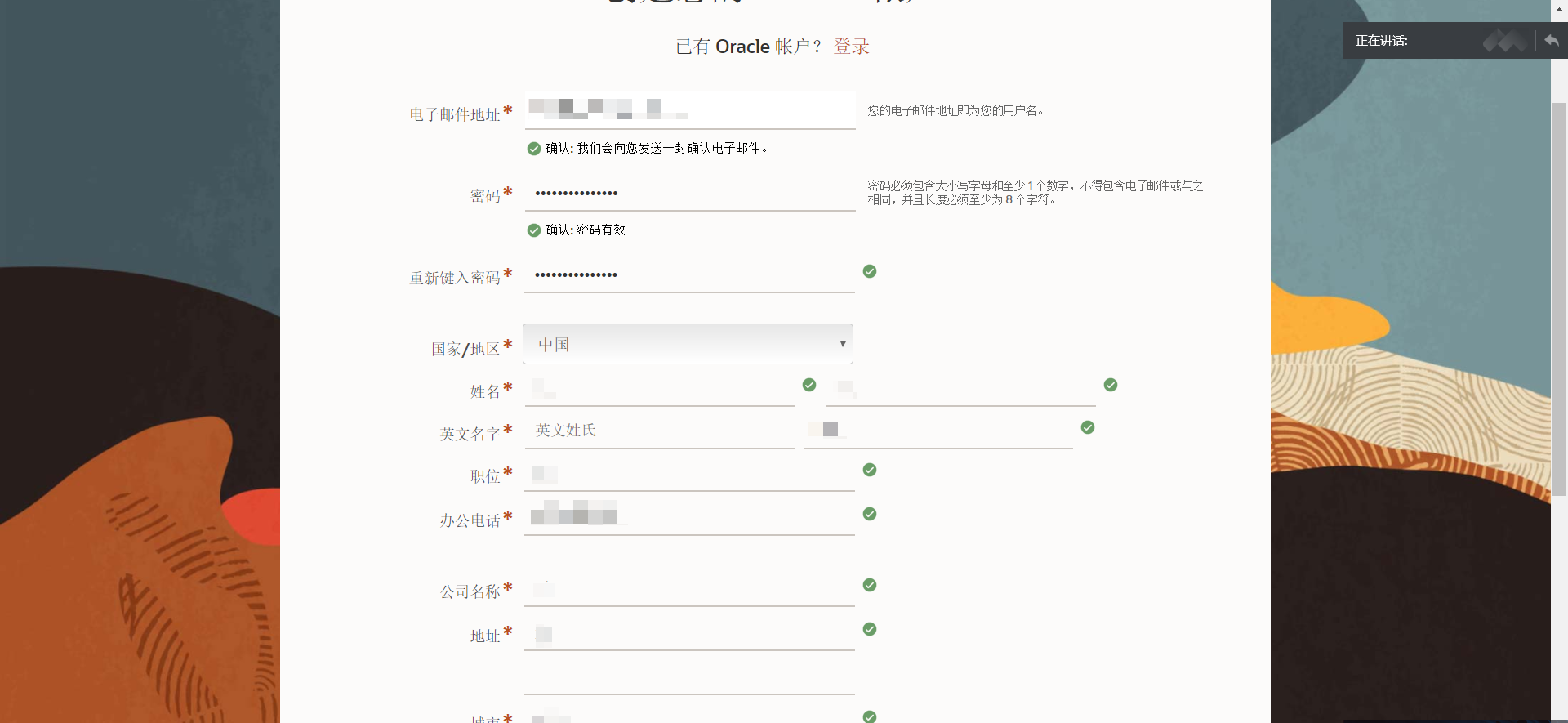Click the green check next to 职位

(869, 470)
